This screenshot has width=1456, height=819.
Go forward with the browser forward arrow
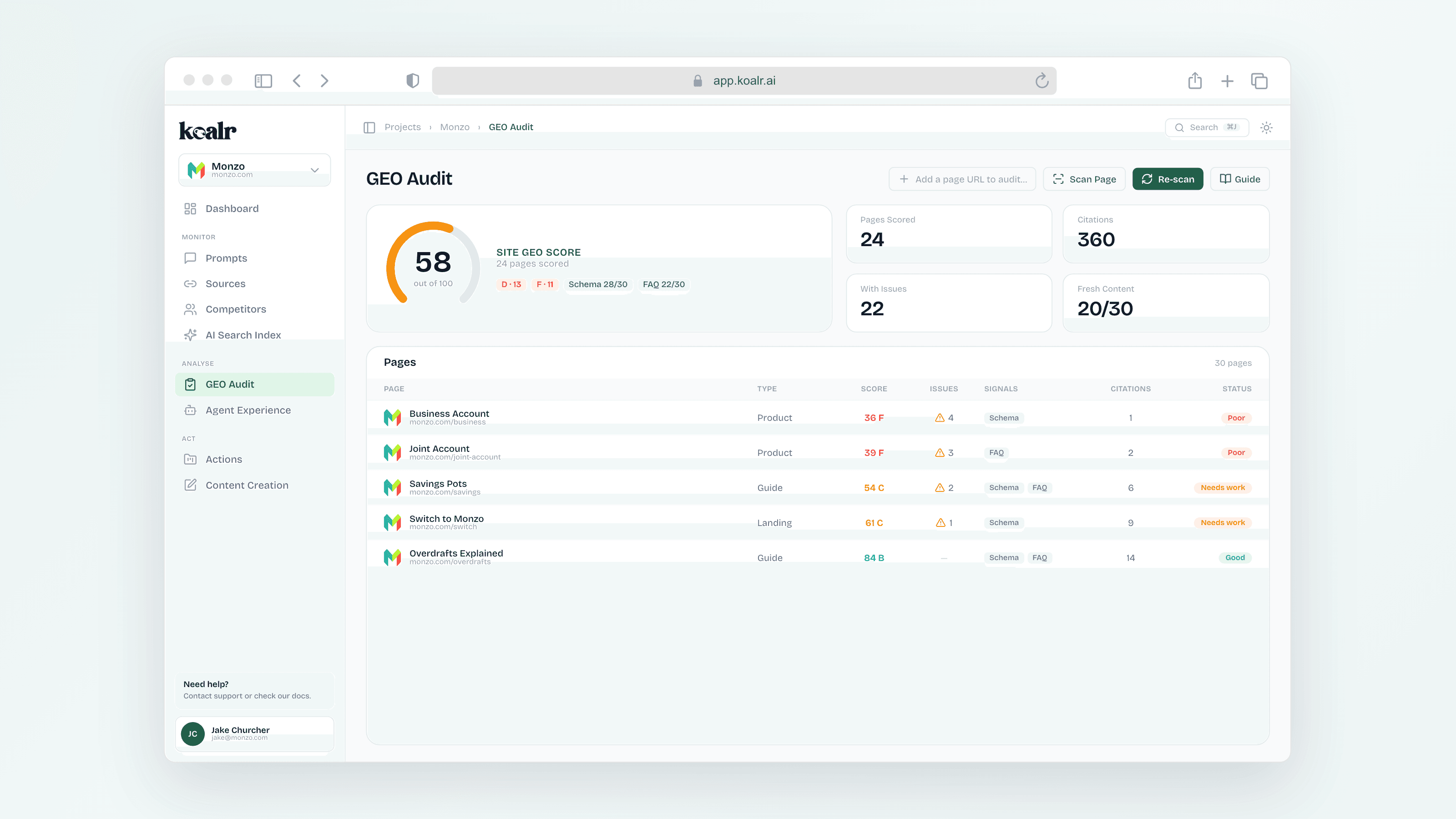(x=324, y=81)
